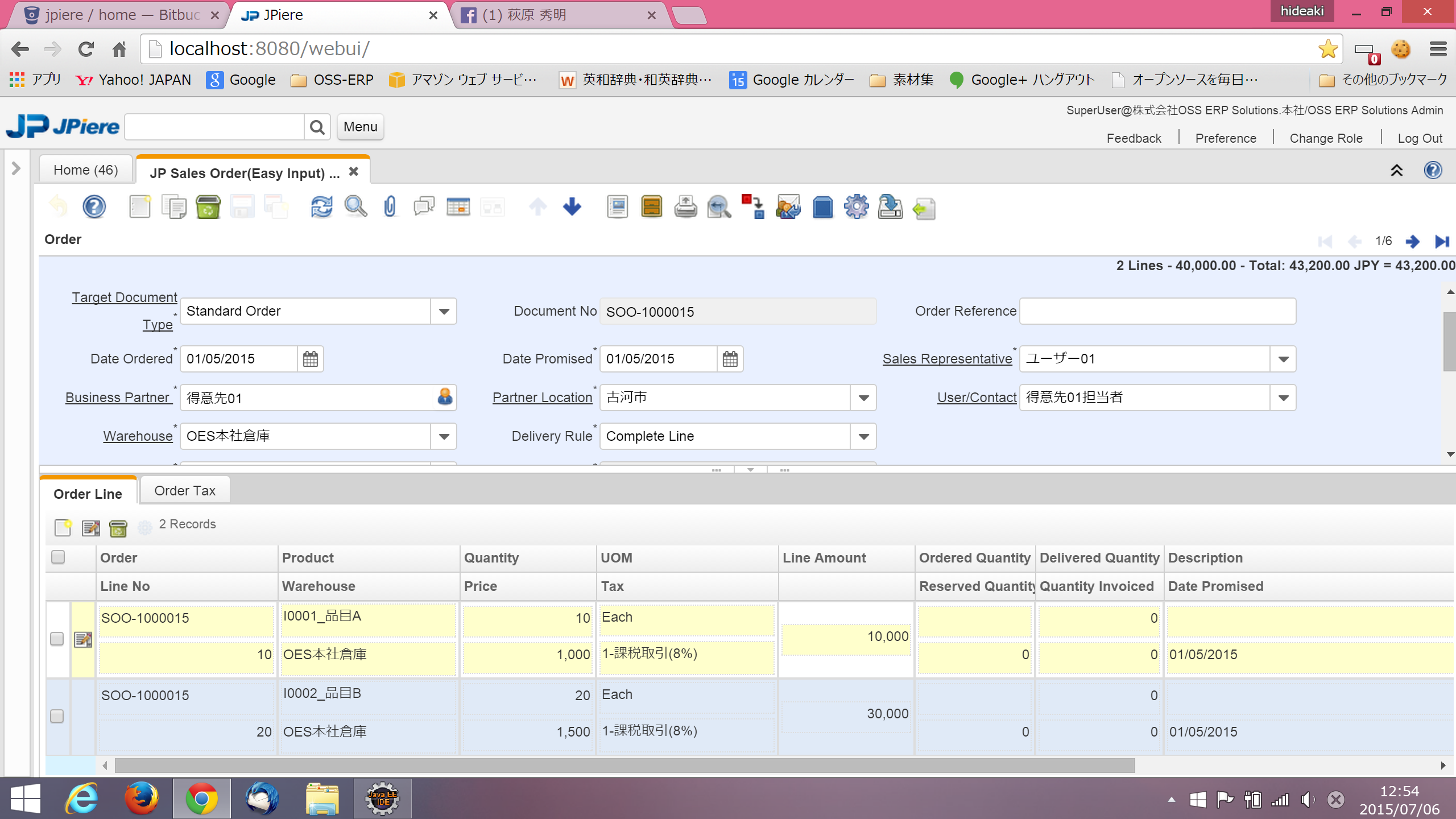The width and height of the screenshot is (1456, 819).
Task: Click the Change Role link
Action: click(1326, 139)
